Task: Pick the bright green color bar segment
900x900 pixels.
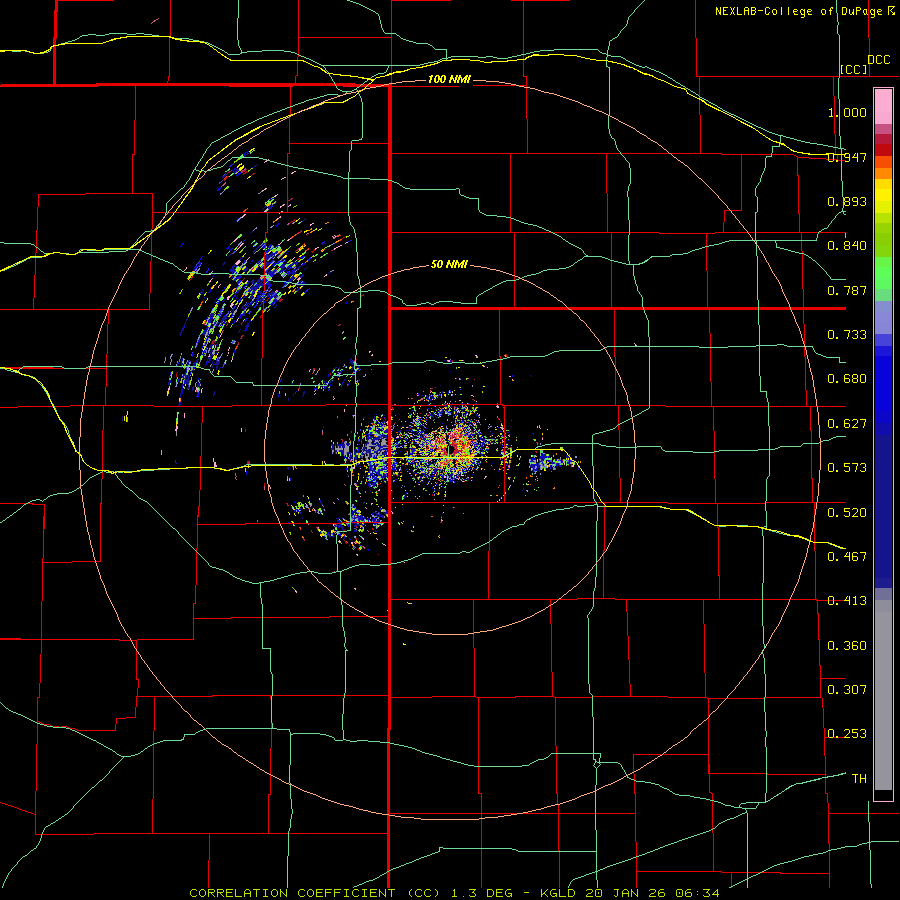Action: click(x=883, y=273)
